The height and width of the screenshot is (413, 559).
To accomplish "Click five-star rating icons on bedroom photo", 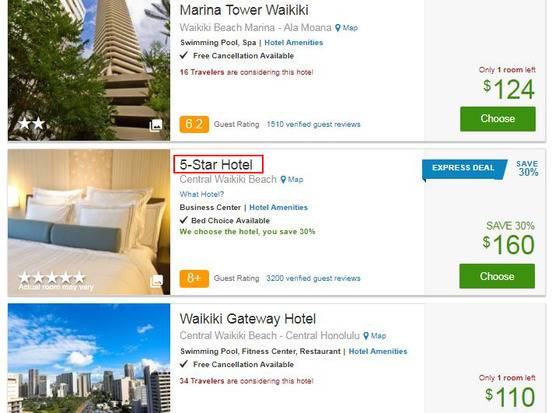I will point(52,277).
